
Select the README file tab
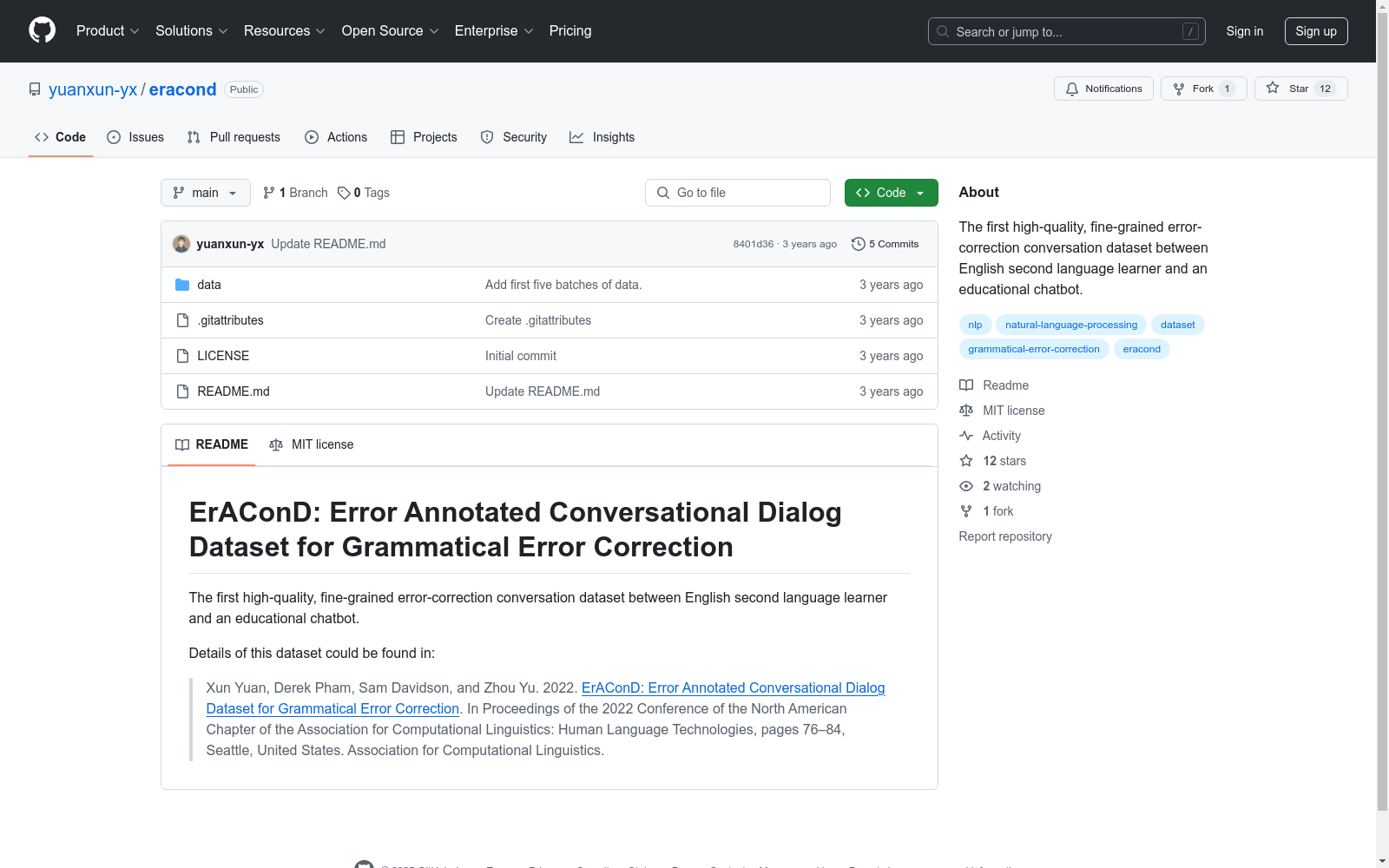tap(212, 444)
